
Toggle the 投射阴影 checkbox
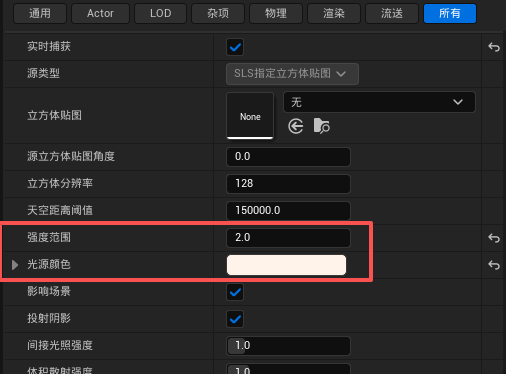235,319
